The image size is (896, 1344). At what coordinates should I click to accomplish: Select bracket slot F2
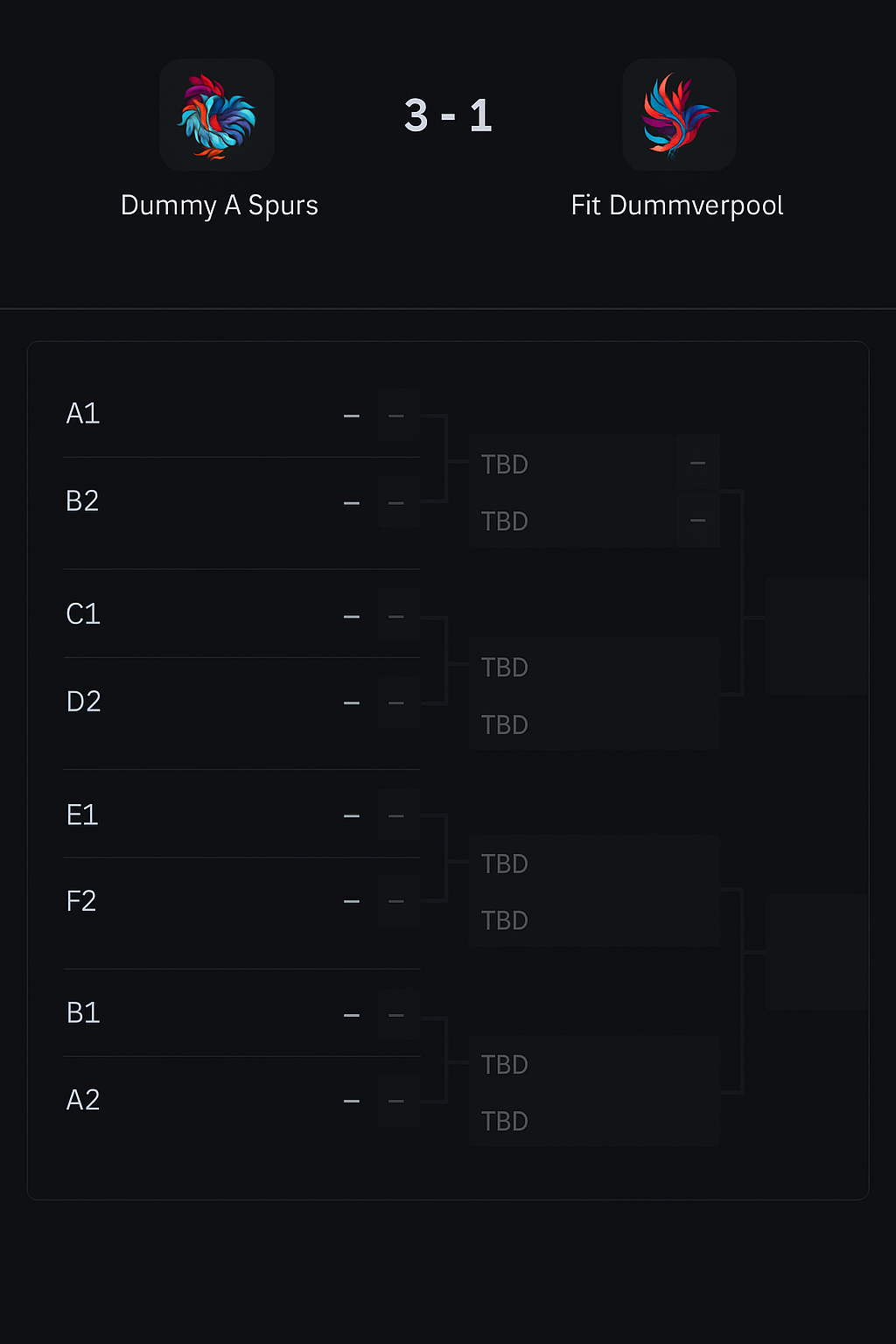(x=81, y=900)
